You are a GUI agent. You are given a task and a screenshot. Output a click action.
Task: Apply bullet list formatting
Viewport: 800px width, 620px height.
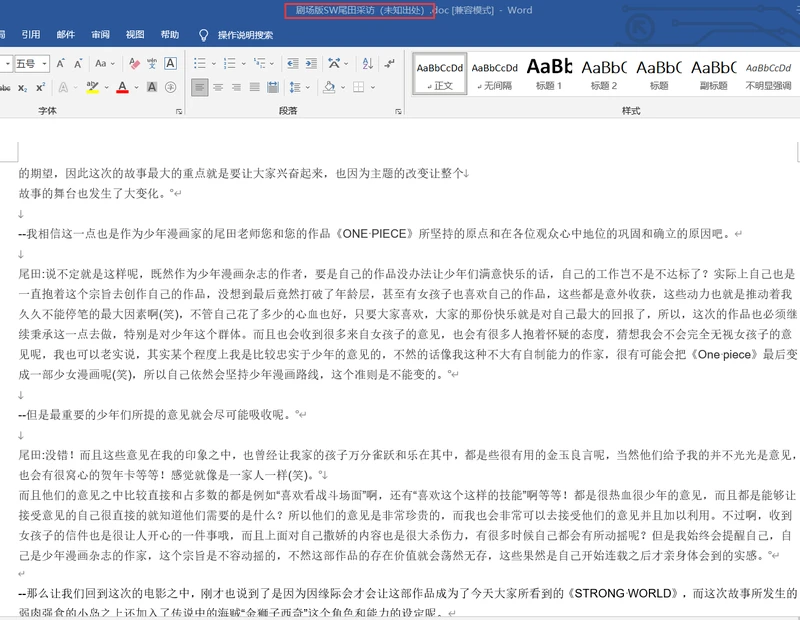pyautogui.click(x=199, y=63)
